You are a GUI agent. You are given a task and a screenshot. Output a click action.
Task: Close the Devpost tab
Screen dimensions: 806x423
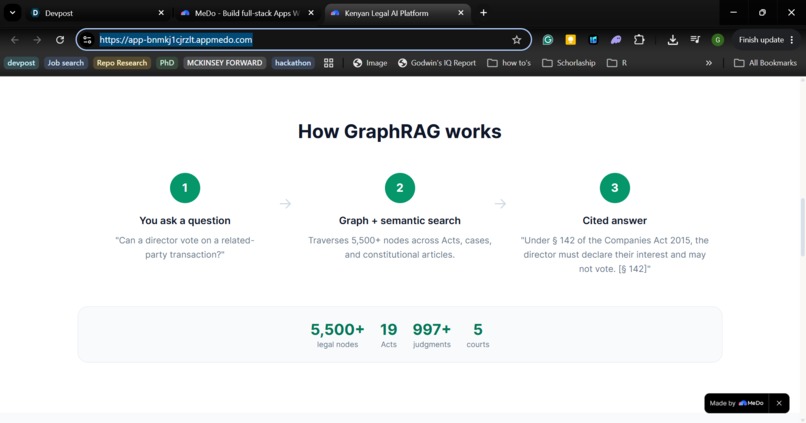[161, 13]
